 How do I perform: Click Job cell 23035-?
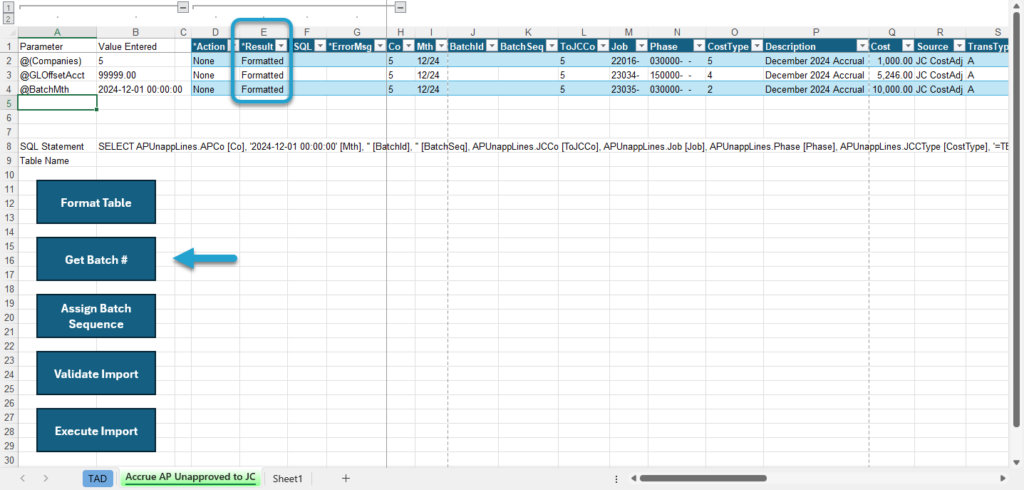tap(628, 90)
